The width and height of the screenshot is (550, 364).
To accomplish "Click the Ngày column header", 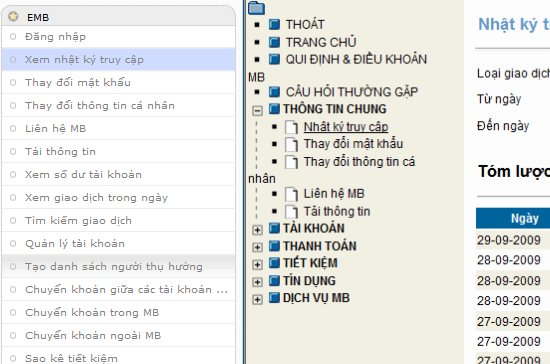I will click(x=524, y=218).
